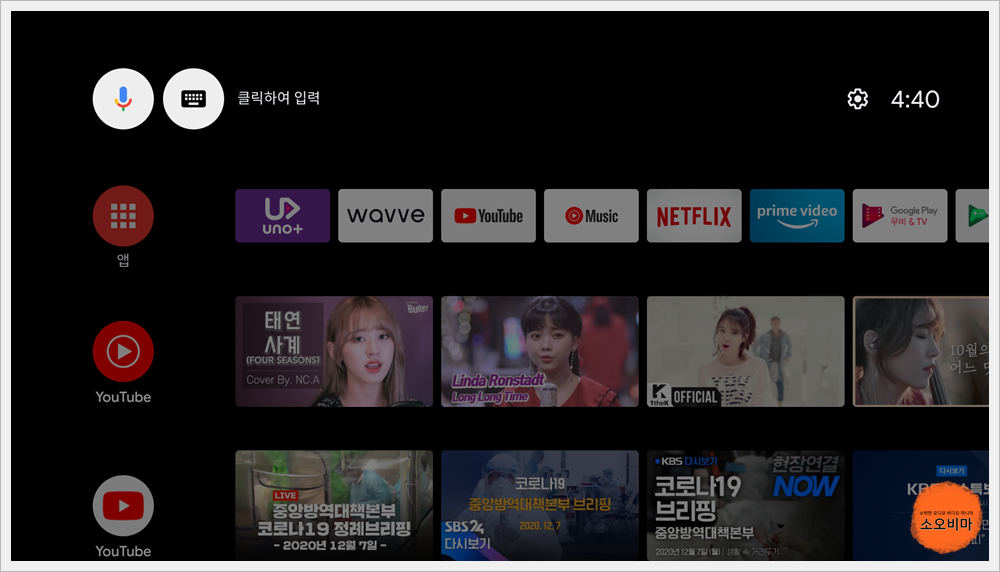Image resolution: width=1000 pixels, height=572 pixels.
Task: Activate the voice search microphone
Action: coord(123,99)
